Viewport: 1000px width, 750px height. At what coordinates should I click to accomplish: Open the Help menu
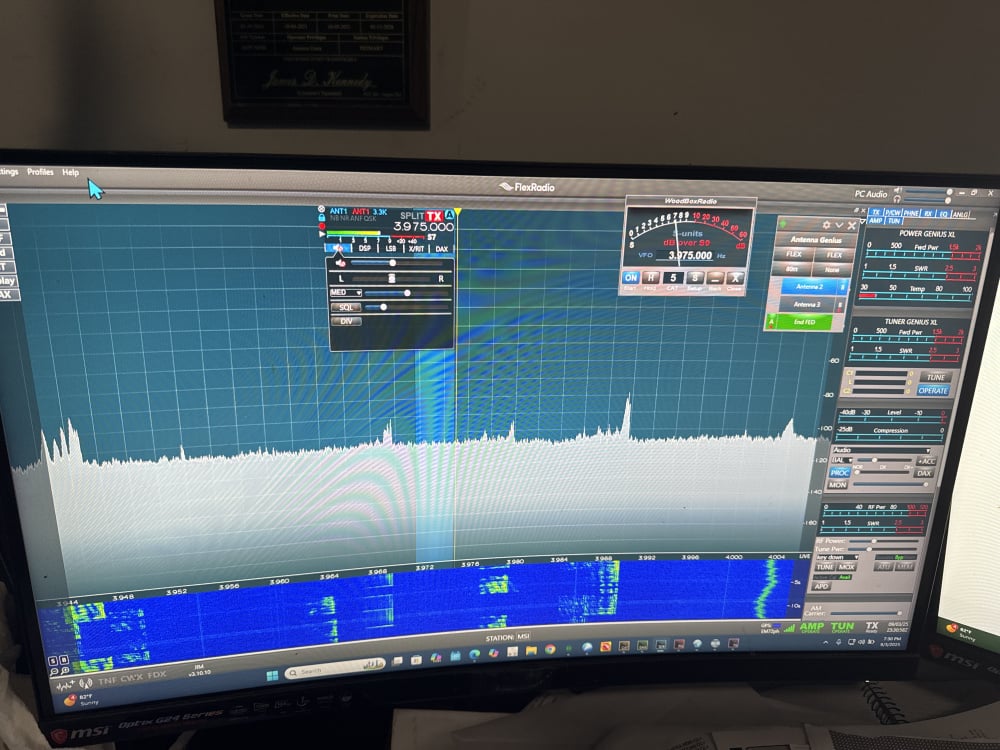click(70, 172)
